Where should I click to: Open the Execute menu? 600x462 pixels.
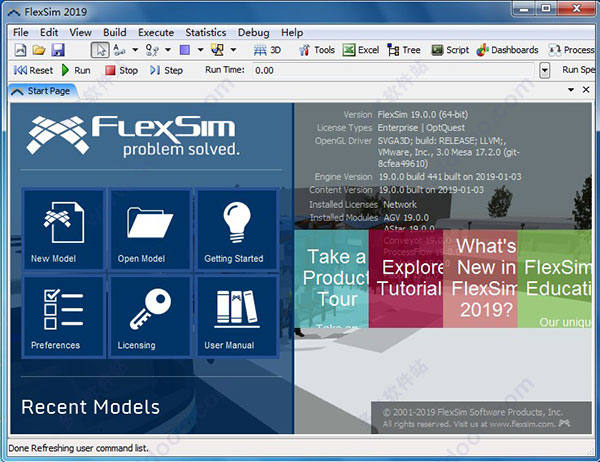click(156, 33)
